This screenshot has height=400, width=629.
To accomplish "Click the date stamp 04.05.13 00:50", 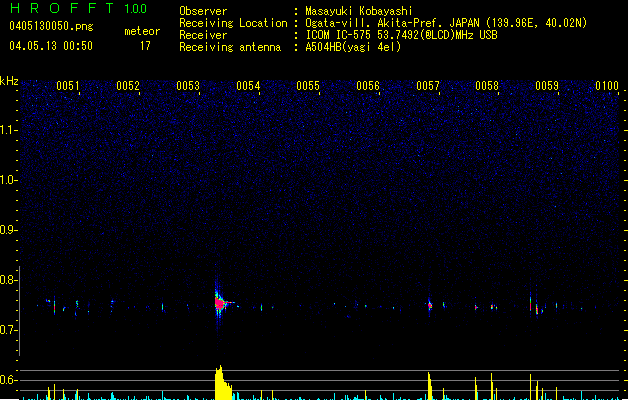I will click(x=51, y=46).
